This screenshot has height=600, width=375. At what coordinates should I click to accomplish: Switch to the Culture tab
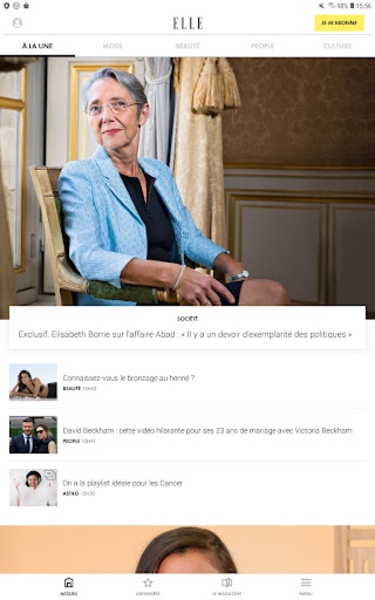[337, 46]
